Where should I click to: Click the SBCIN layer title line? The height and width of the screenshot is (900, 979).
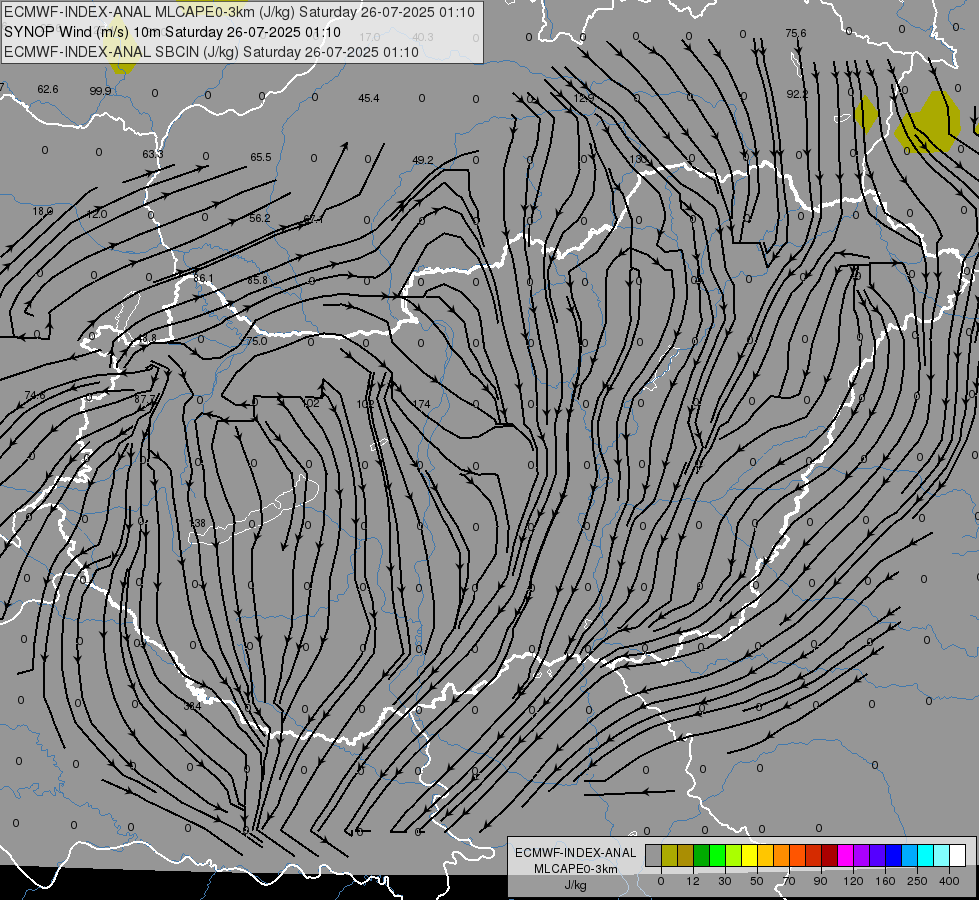(211, 52)
